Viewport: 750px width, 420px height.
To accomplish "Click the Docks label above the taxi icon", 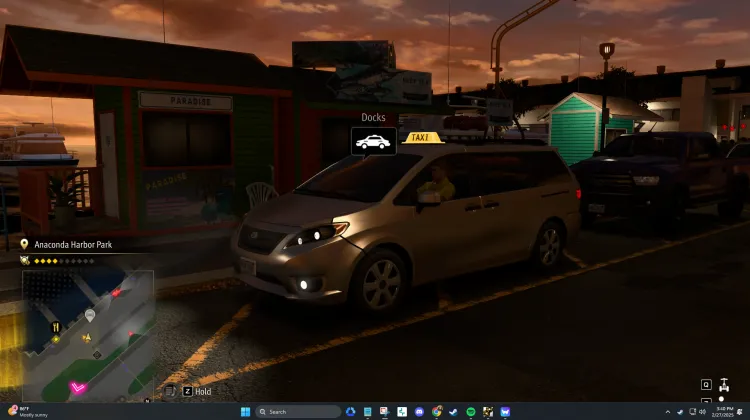I will click(x=373, y=117).
